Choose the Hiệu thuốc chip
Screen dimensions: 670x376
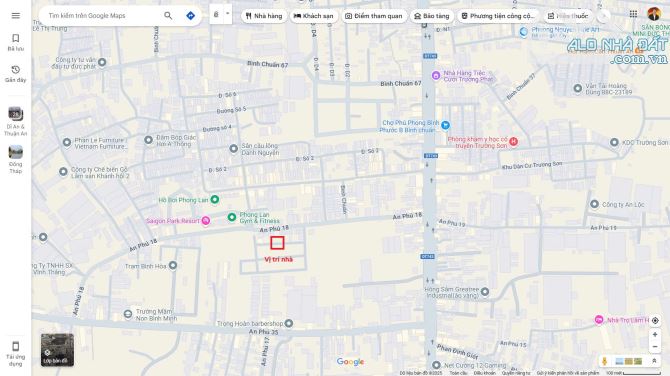(x=568, y=16)
